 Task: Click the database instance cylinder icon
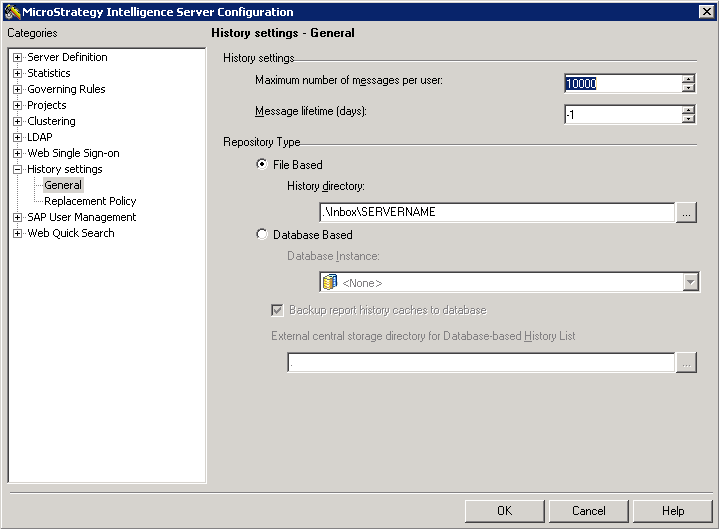(330, 282)
